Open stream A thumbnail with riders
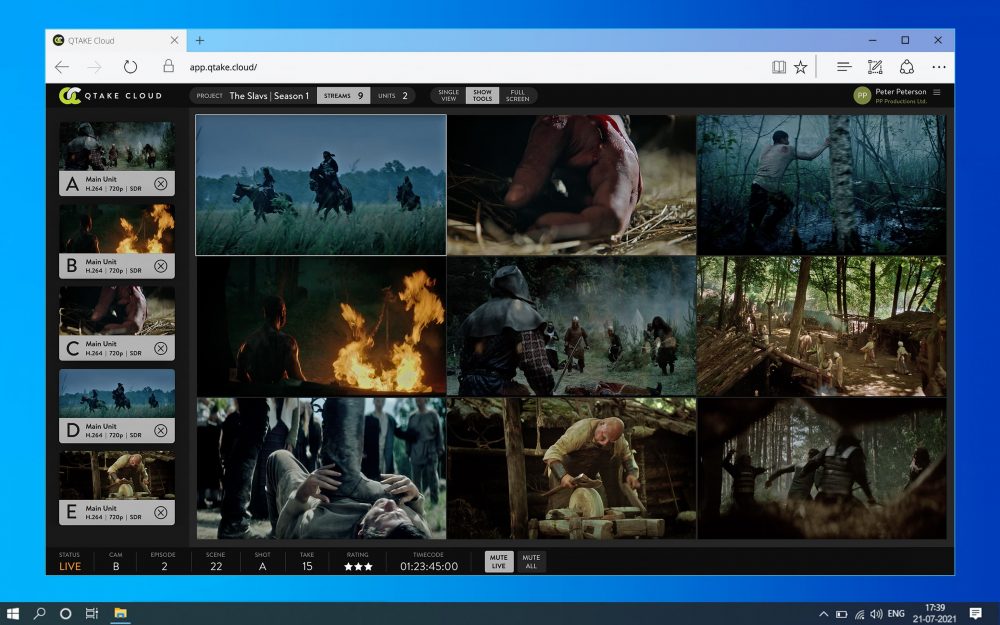 point(117,146)
